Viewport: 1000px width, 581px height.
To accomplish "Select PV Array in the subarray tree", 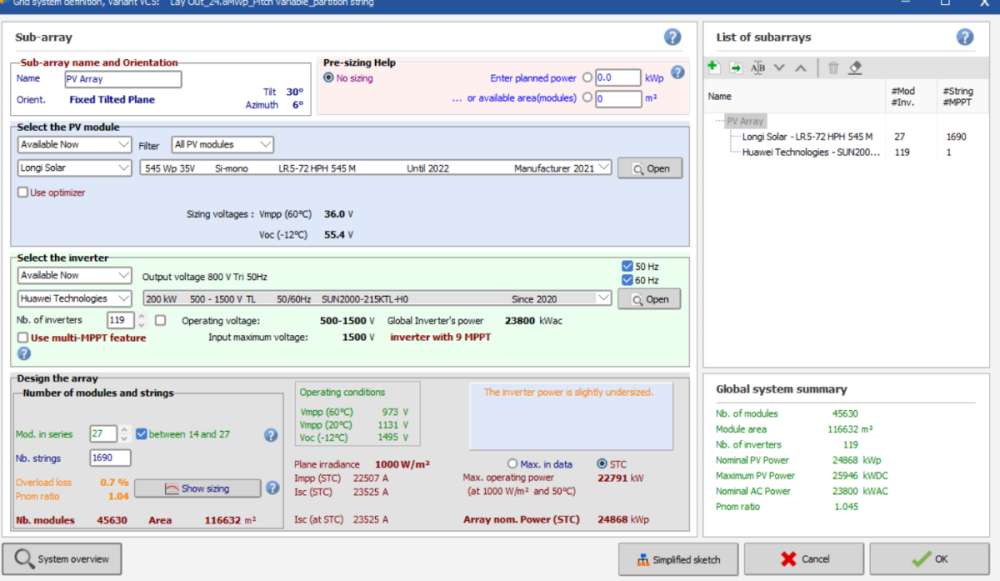I will point(744,121).
